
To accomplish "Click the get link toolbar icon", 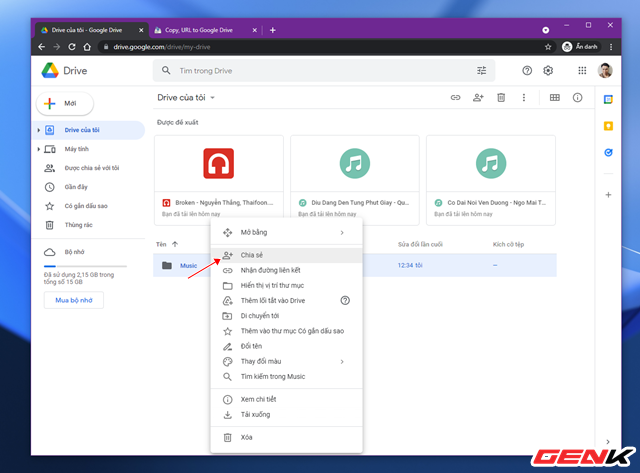I will point(456,98).
